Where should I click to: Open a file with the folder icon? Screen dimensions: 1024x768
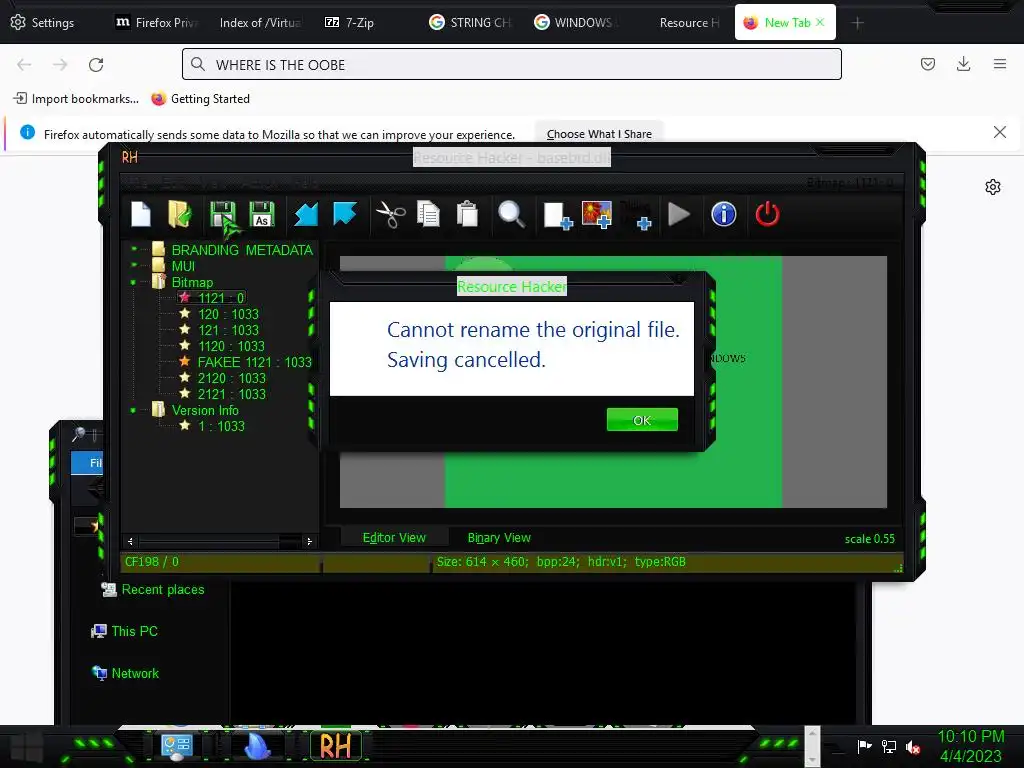pos(180,214)
